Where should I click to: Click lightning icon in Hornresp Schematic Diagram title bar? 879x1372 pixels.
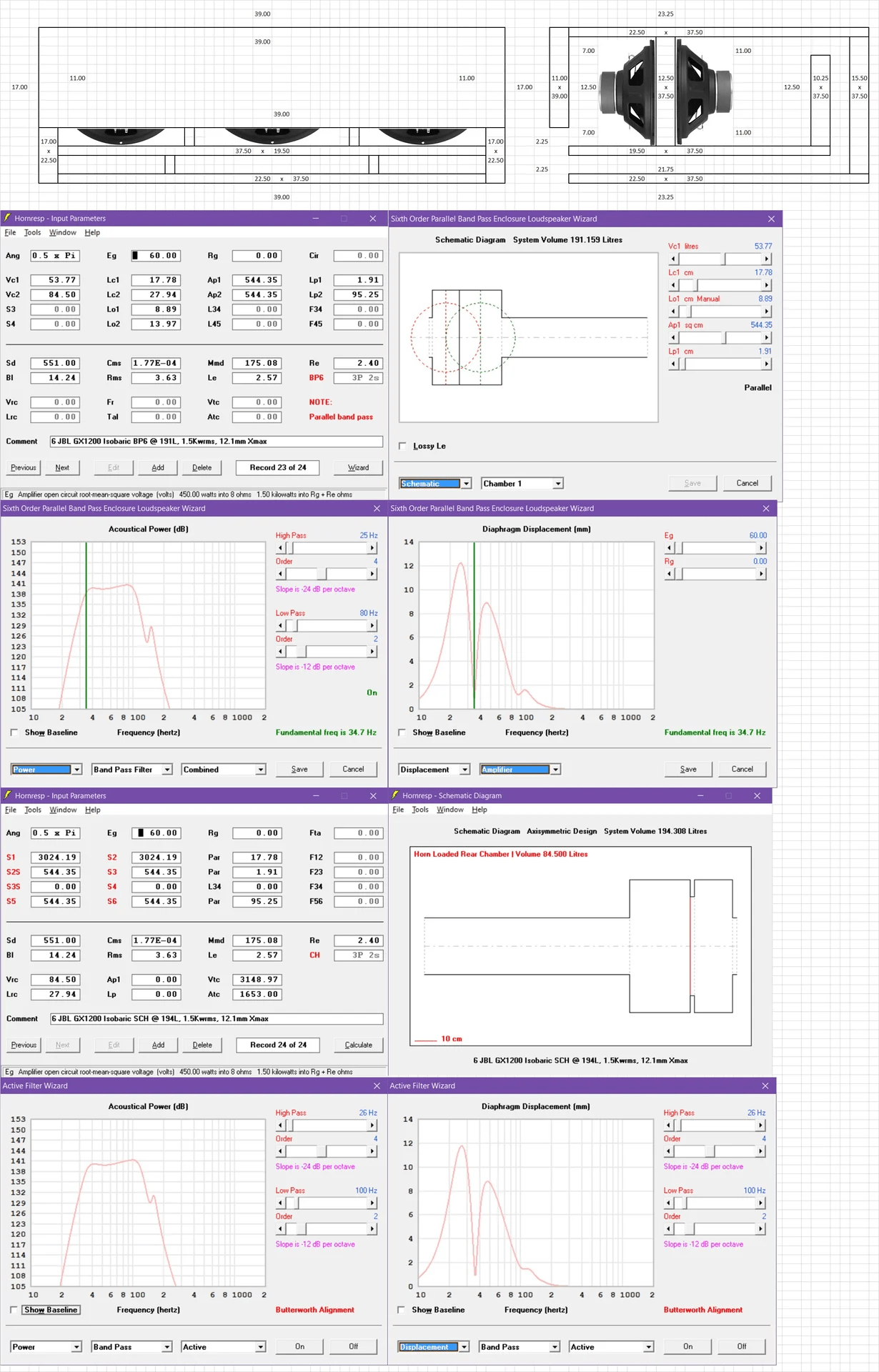[395, 795]
